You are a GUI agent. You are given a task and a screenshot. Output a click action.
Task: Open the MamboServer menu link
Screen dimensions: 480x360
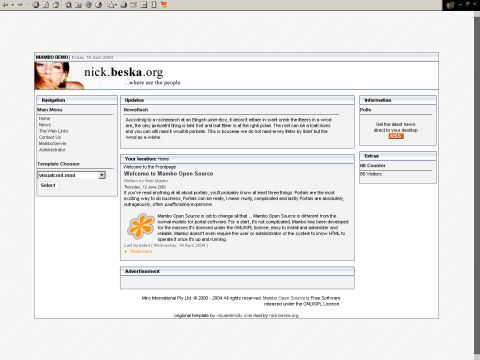pos(52,143)
